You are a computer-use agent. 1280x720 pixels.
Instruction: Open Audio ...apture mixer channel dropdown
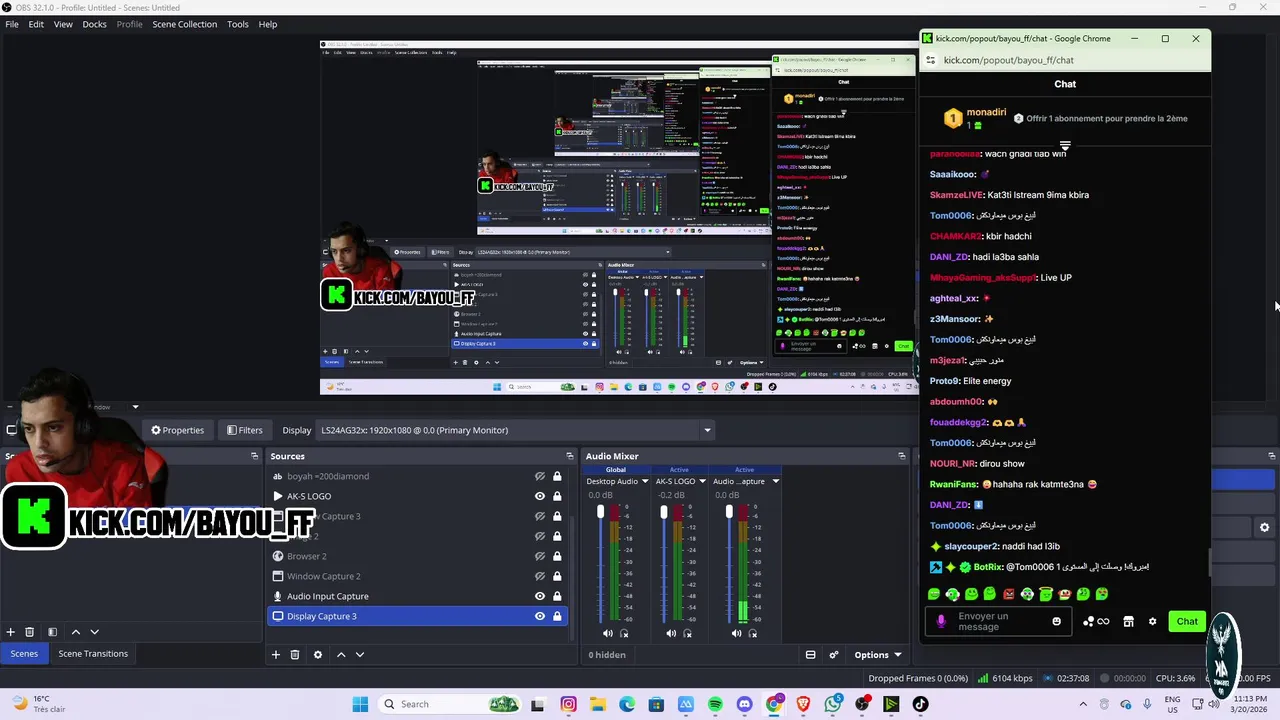pyautogui.click(x=775, y=481)
